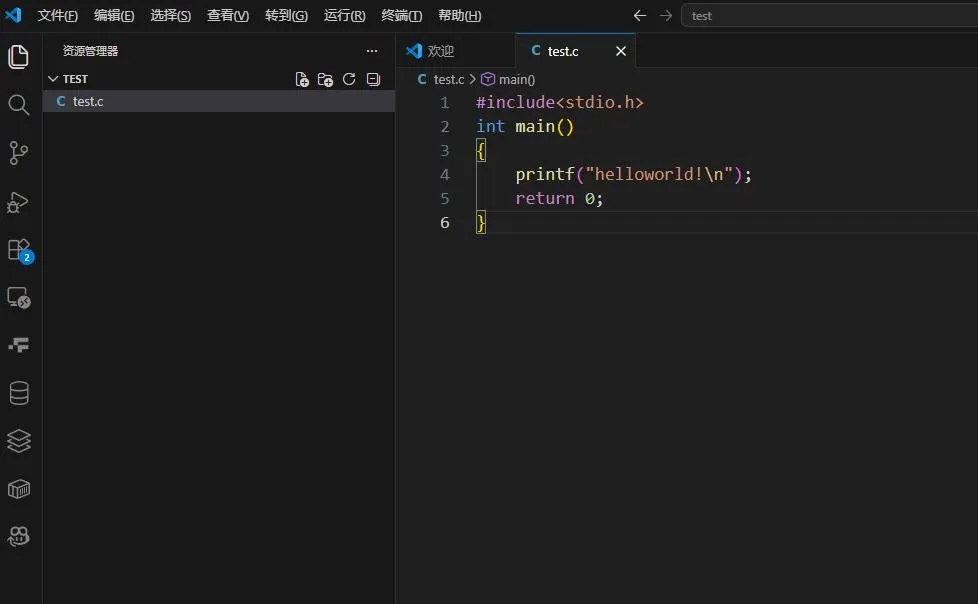
Task: Open the 帮助(H) menu
Action: (460, 16)
